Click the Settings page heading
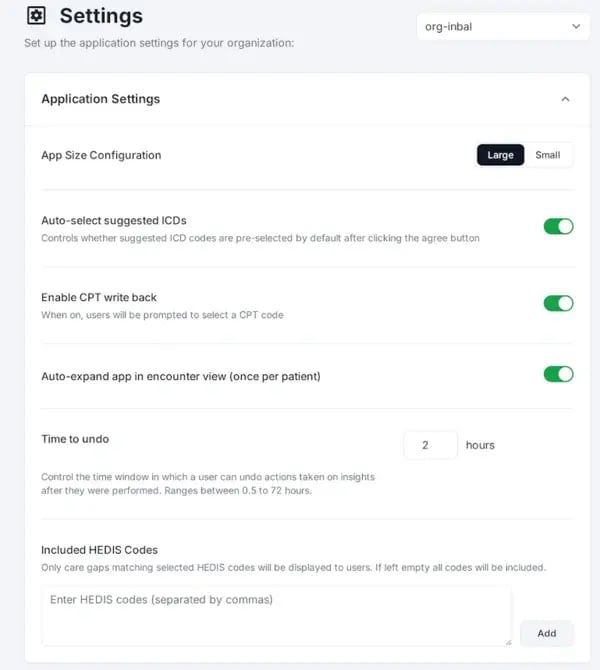The image size is (600, 670). pos(101,16)
